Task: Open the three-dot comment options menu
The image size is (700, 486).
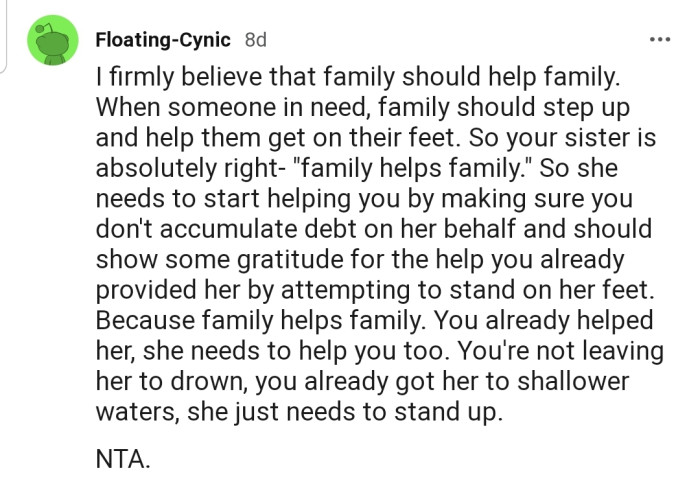Action: point(659,40)
